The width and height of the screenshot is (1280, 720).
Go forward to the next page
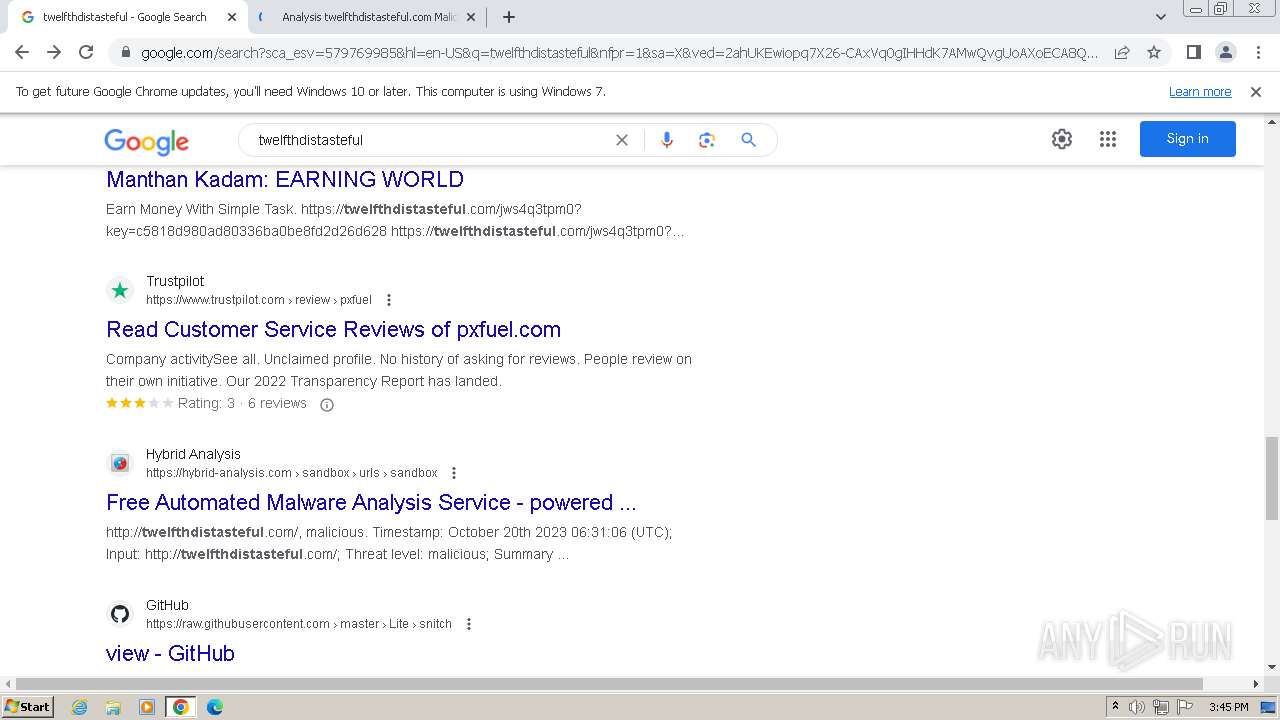[x=54, y=52]
